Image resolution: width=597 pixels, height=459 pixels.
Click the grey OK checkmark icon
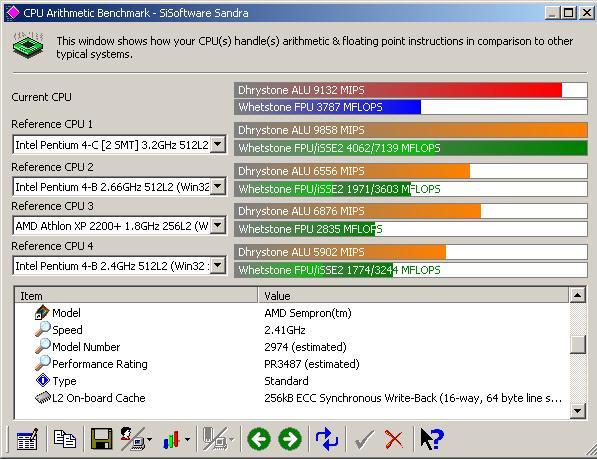tap(364, 440)
